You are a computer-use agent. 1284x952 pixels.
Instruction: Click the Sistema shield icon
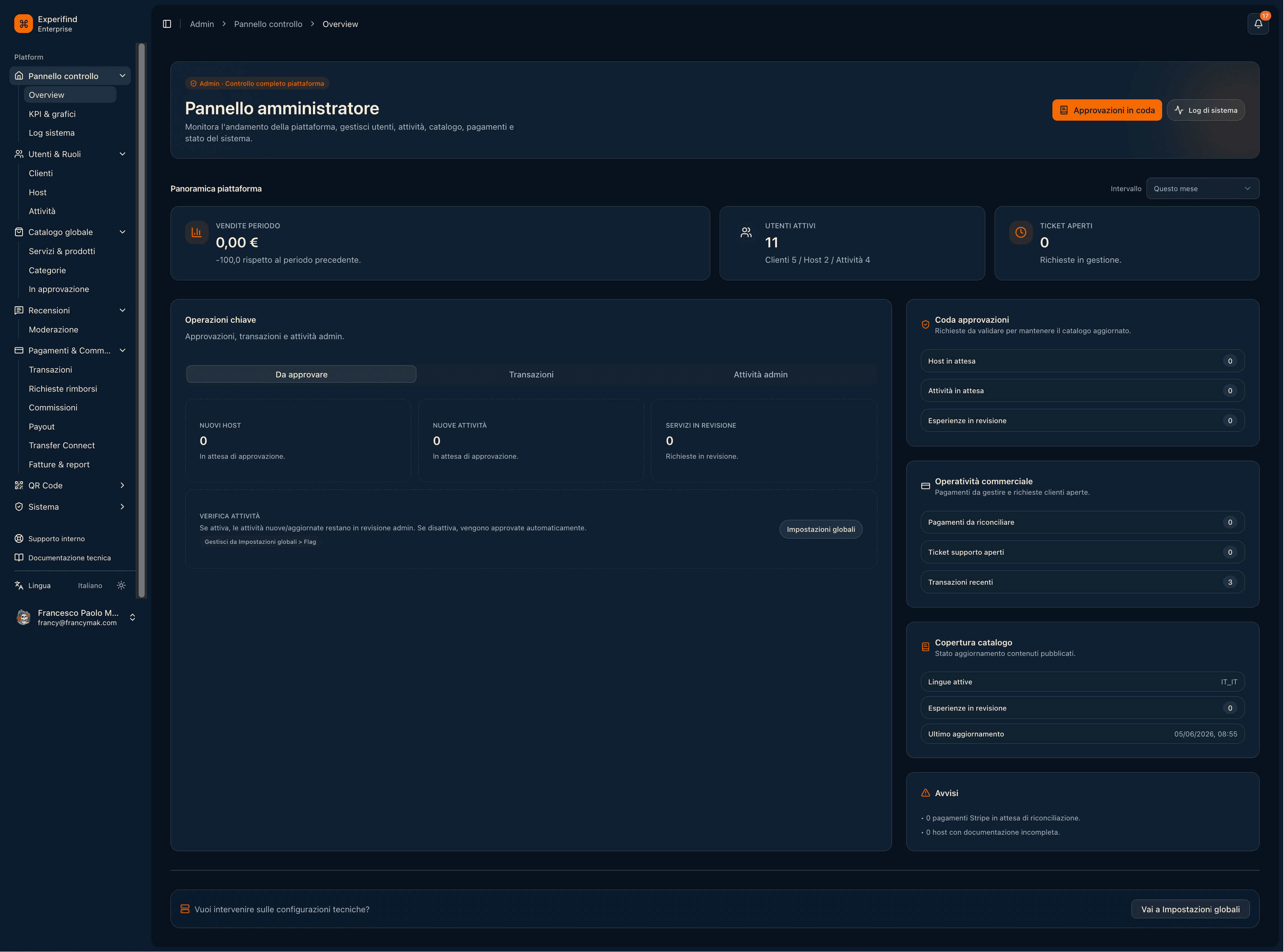19,506
